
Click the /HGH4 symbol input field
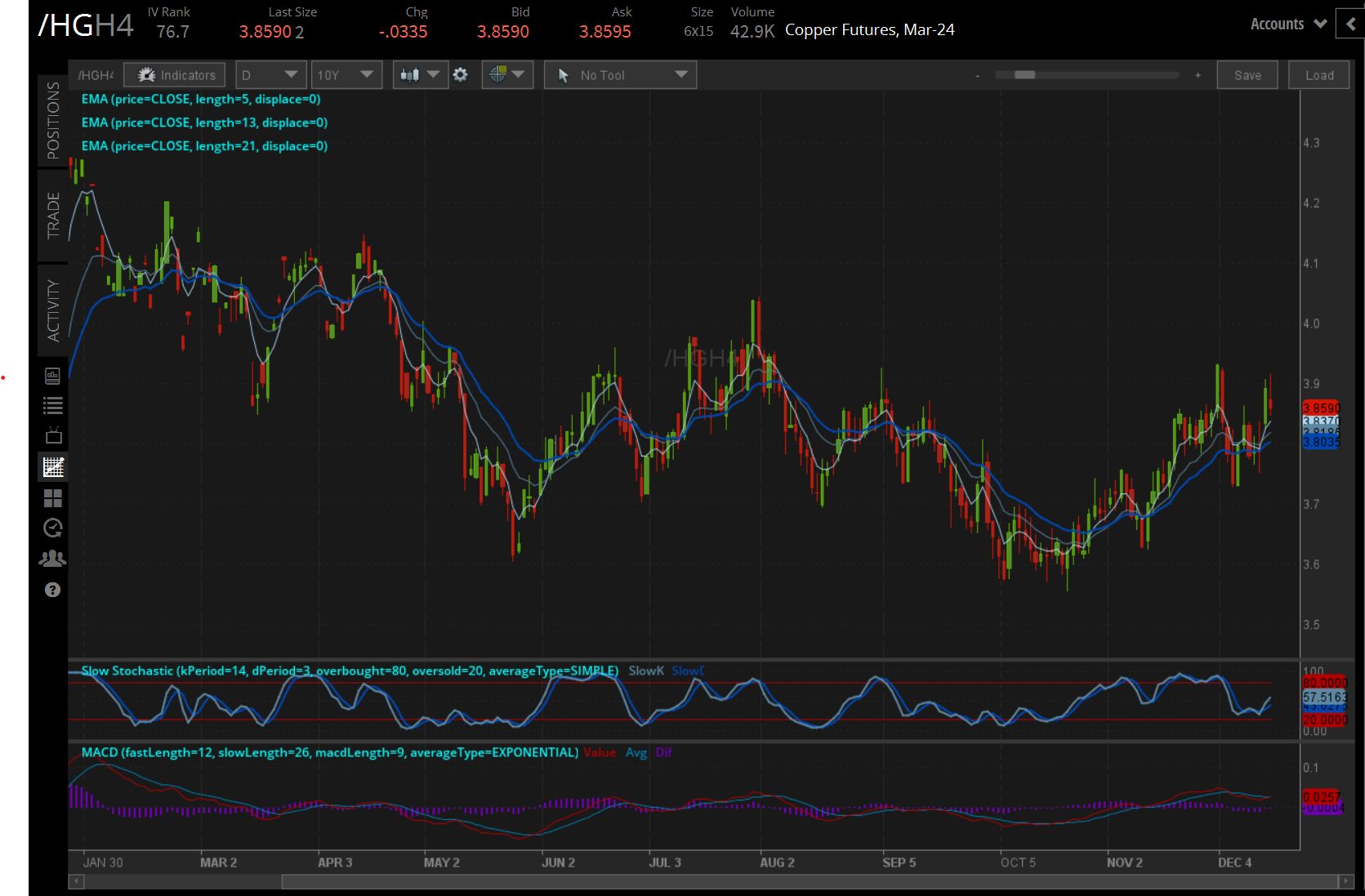(96, 75)
